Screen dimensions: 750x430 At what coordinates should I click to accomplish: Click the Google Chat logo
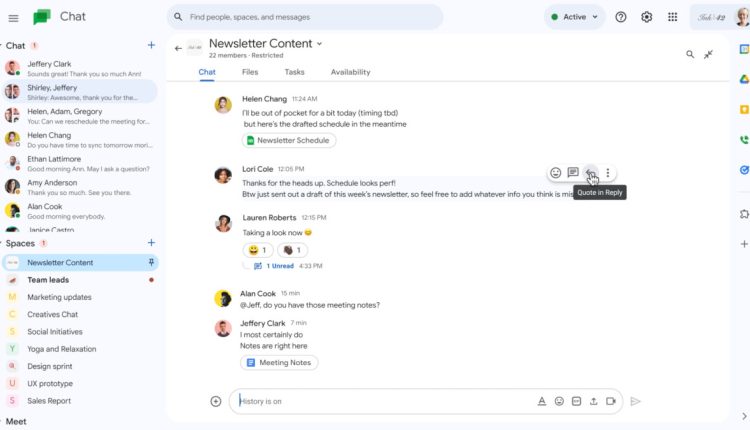coord(42,17)
